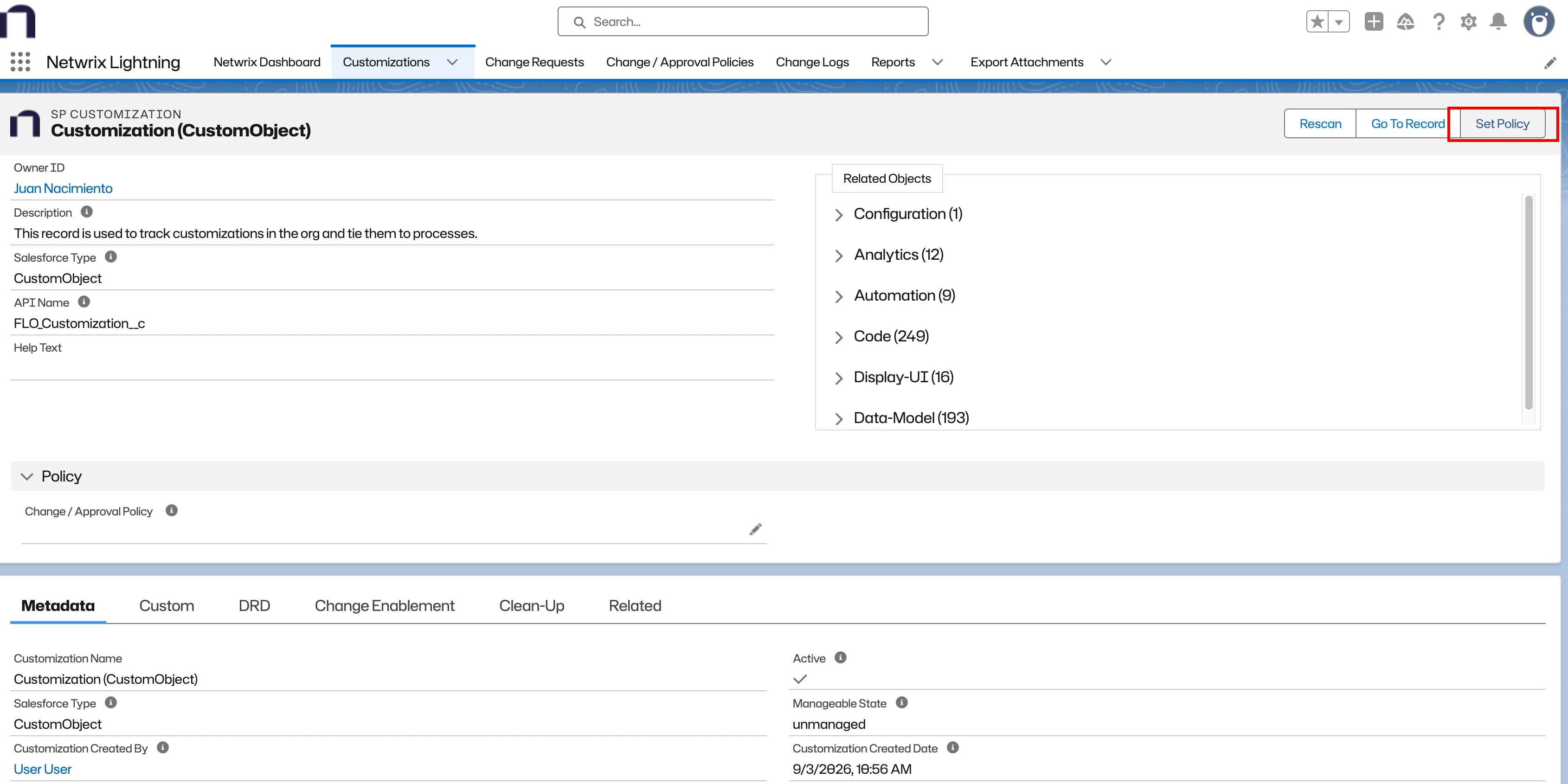Click the SP Customization record logo icon
Screen dimensions: 1568x784
[25, 123]
